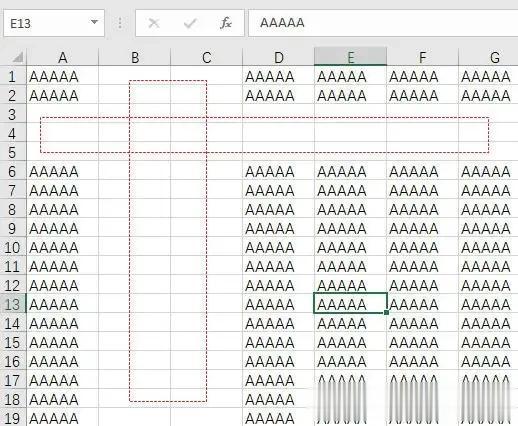Select column F header
The width and height of the screenshot is (518, 426).
coord(423,57)
